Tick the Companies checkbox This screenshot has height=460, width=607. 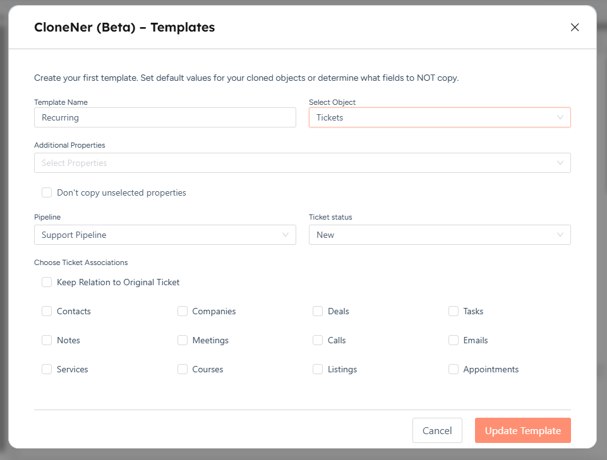pos(182,311)
